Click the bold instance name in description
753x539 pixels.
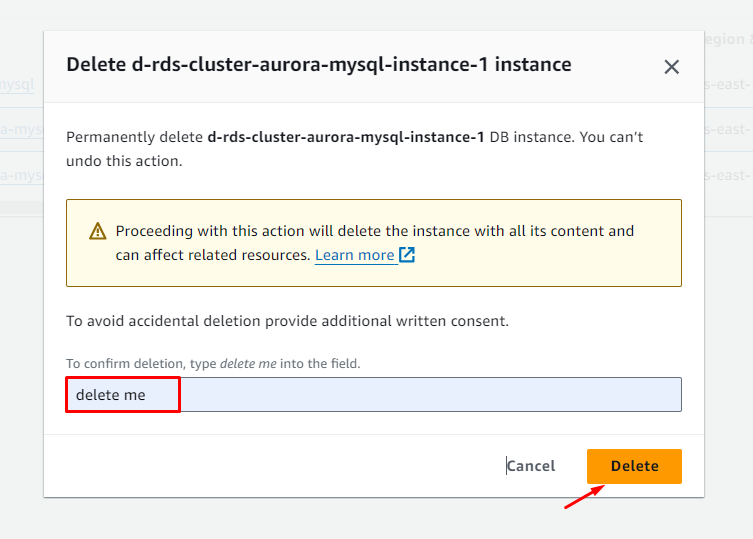coord(345,137)
